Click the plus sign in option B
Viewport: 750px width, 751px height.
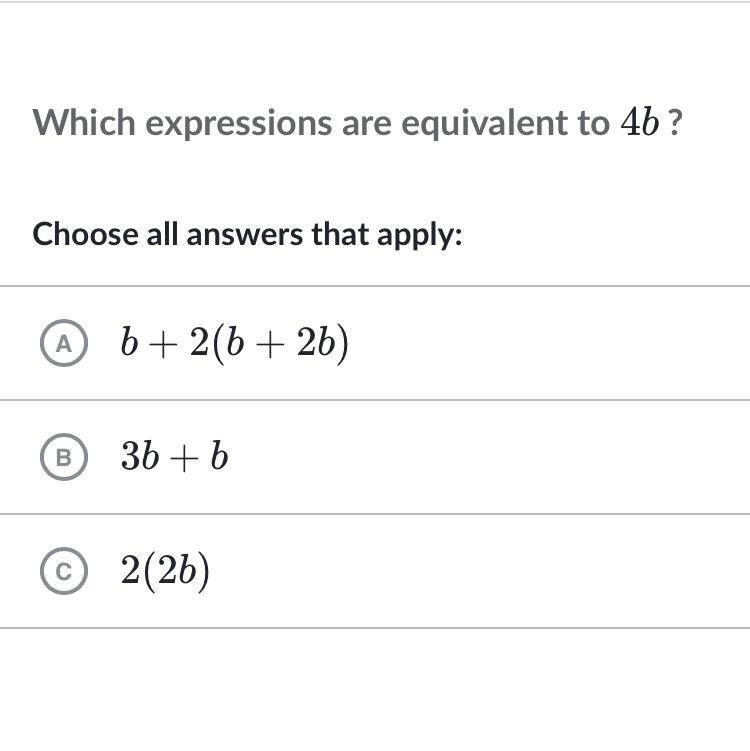[184, 459]
